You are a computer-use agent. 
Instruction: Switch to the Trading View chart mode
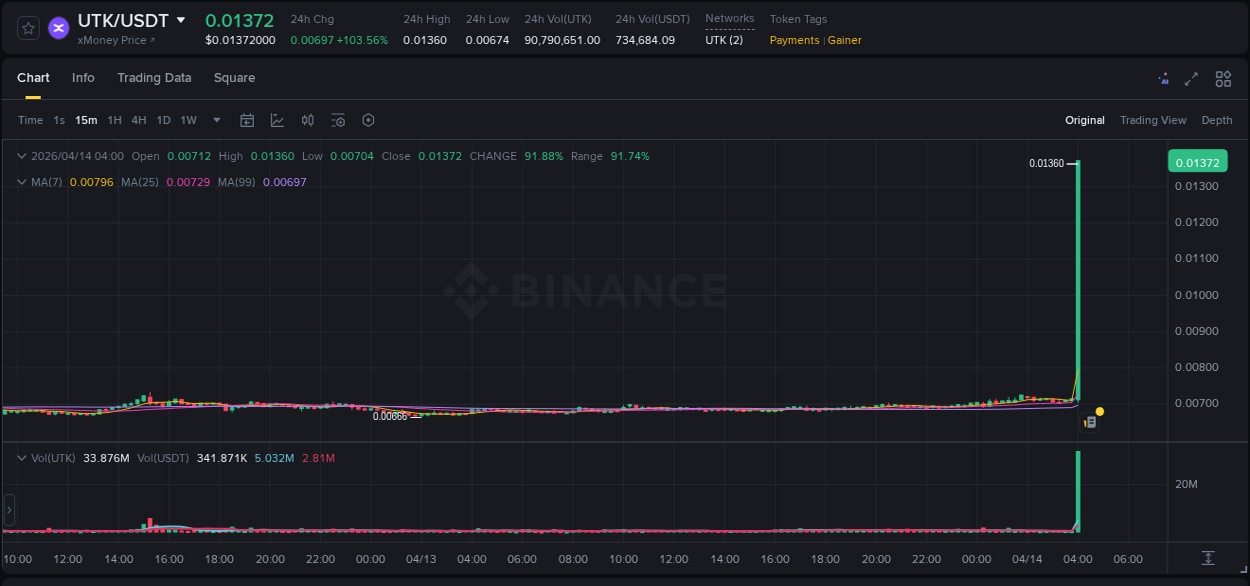point(1152,120)
